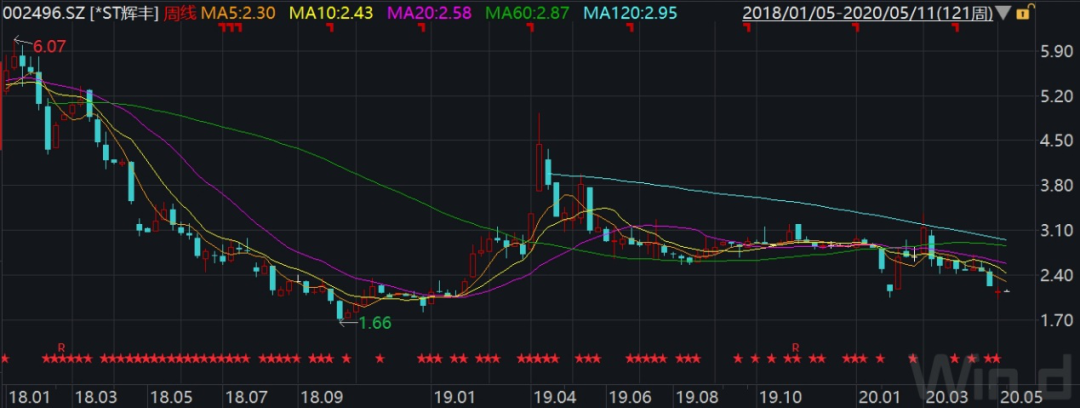The height and width of the screenshot is (408, 1080).
Task: Click red event flag nearest the 5.90 label
Action: [x=955, y=27]
